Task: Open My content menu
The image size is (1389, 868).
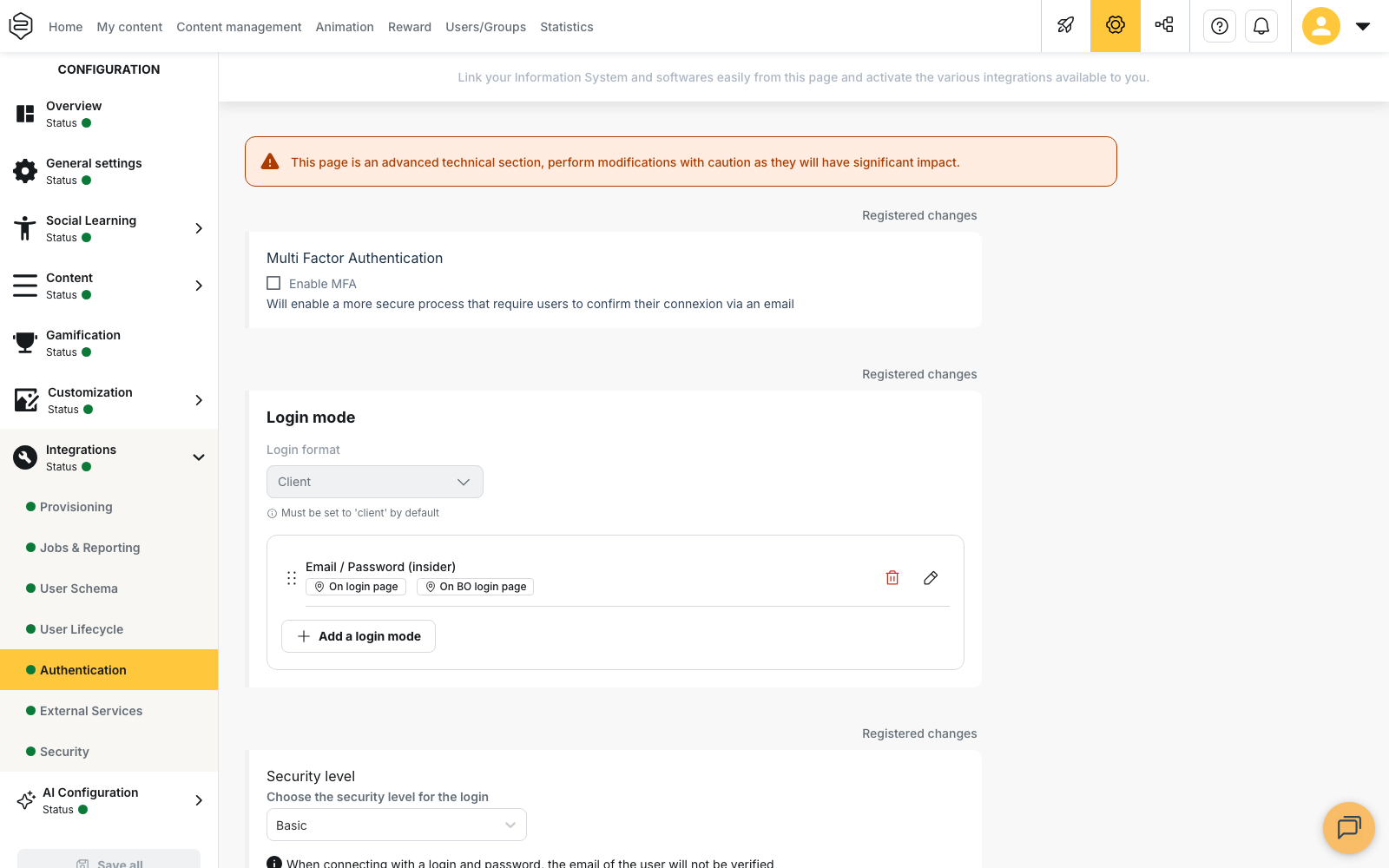Action: [x=129, y=27]
